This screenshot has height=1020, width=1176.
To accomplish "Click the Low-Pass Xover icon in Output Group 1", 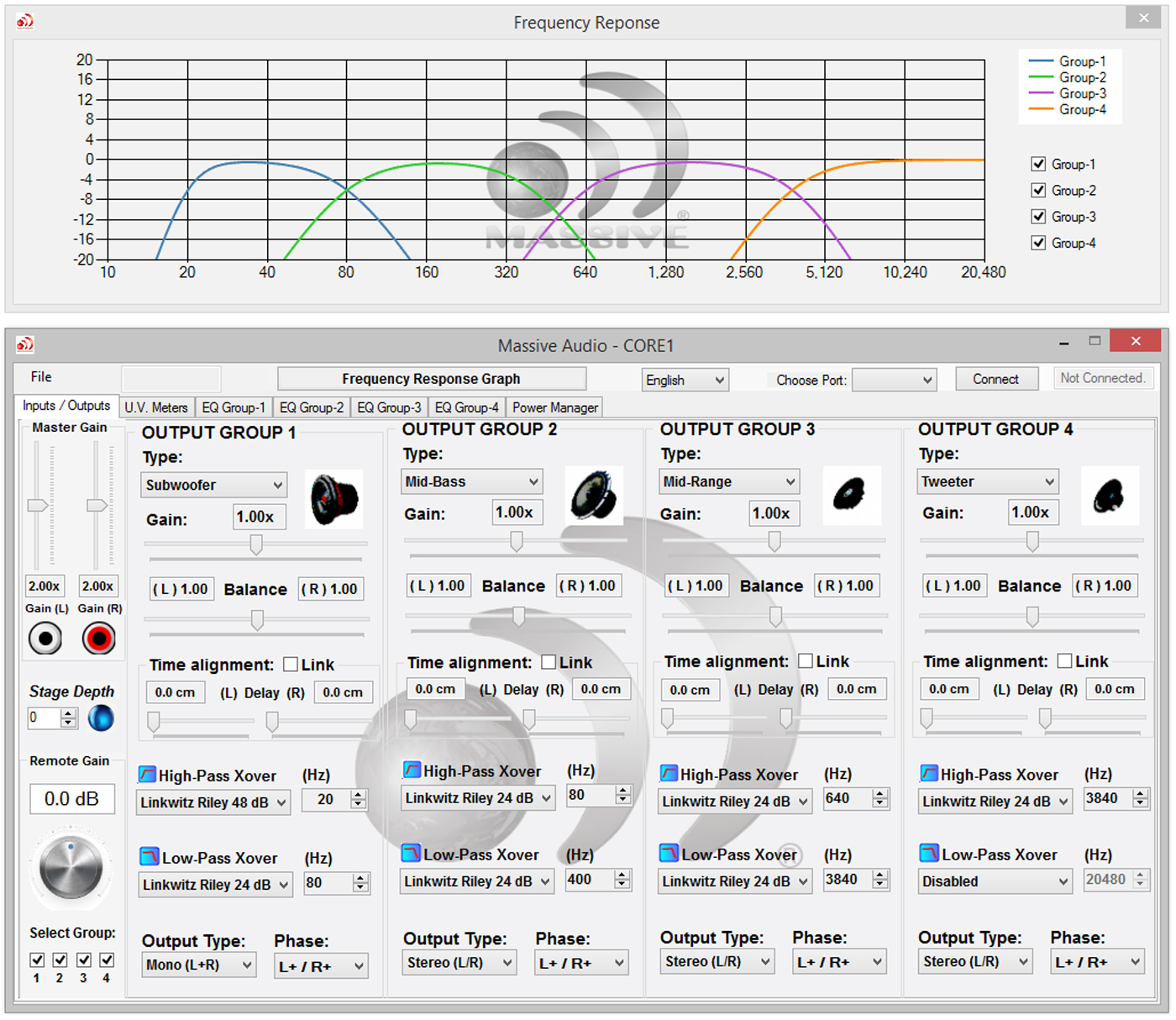I will [149, 857].
